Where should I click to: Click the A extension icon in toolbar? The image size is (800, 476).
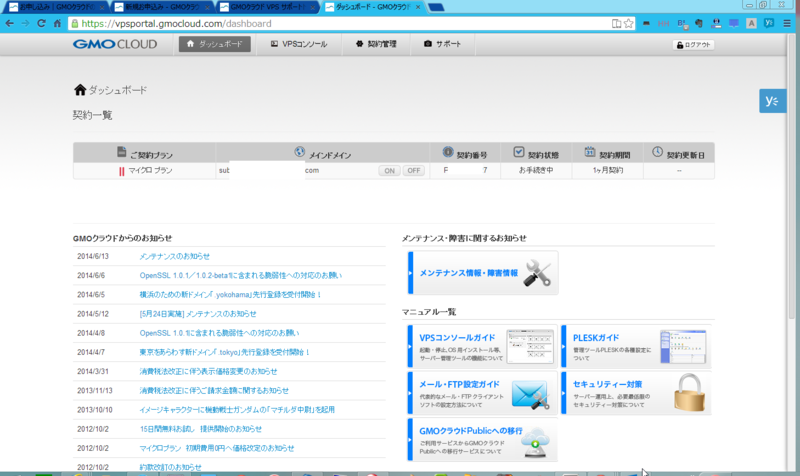[751, 23]
